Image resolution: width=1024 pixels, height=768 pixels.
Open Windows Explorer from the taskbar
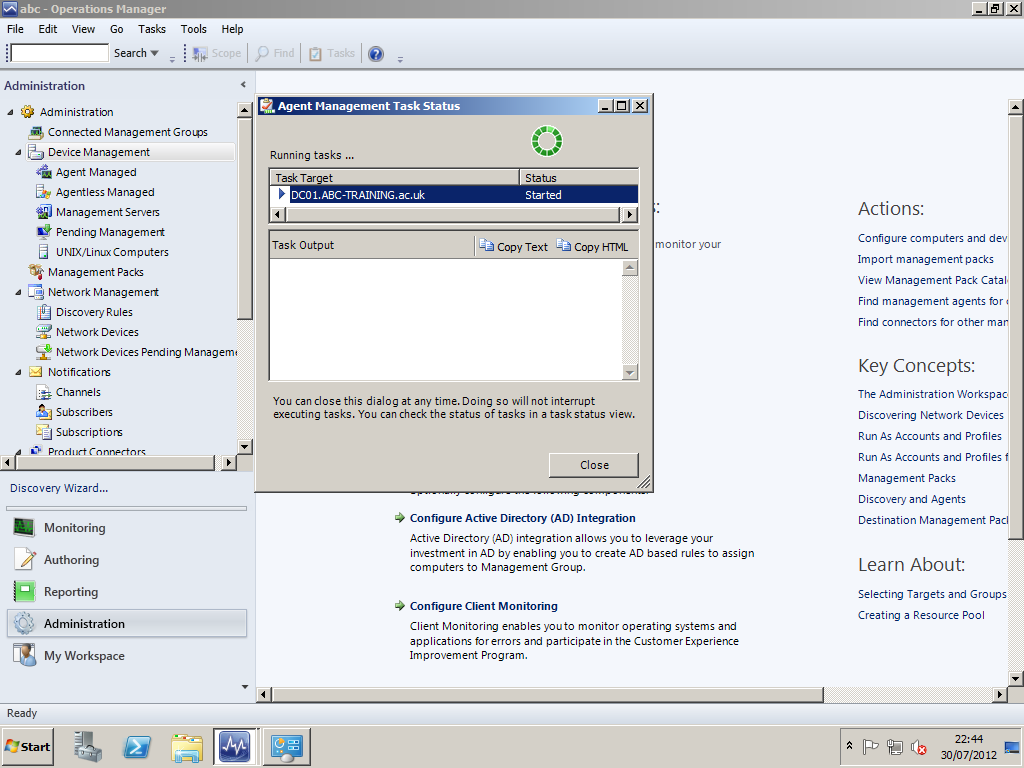(x=187, y=746)
